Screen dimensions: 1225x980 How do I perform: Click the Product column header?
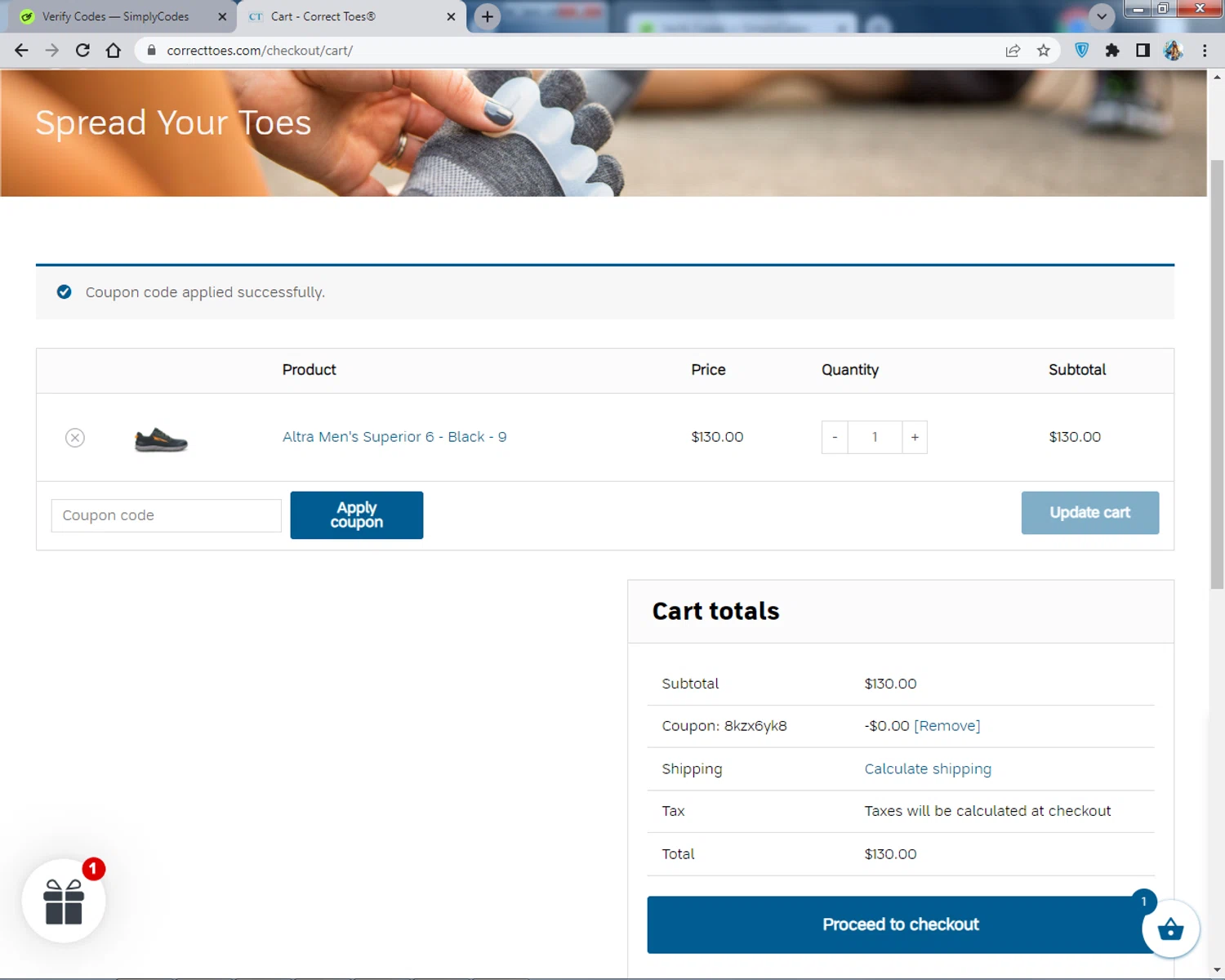[x=309, y=370]
